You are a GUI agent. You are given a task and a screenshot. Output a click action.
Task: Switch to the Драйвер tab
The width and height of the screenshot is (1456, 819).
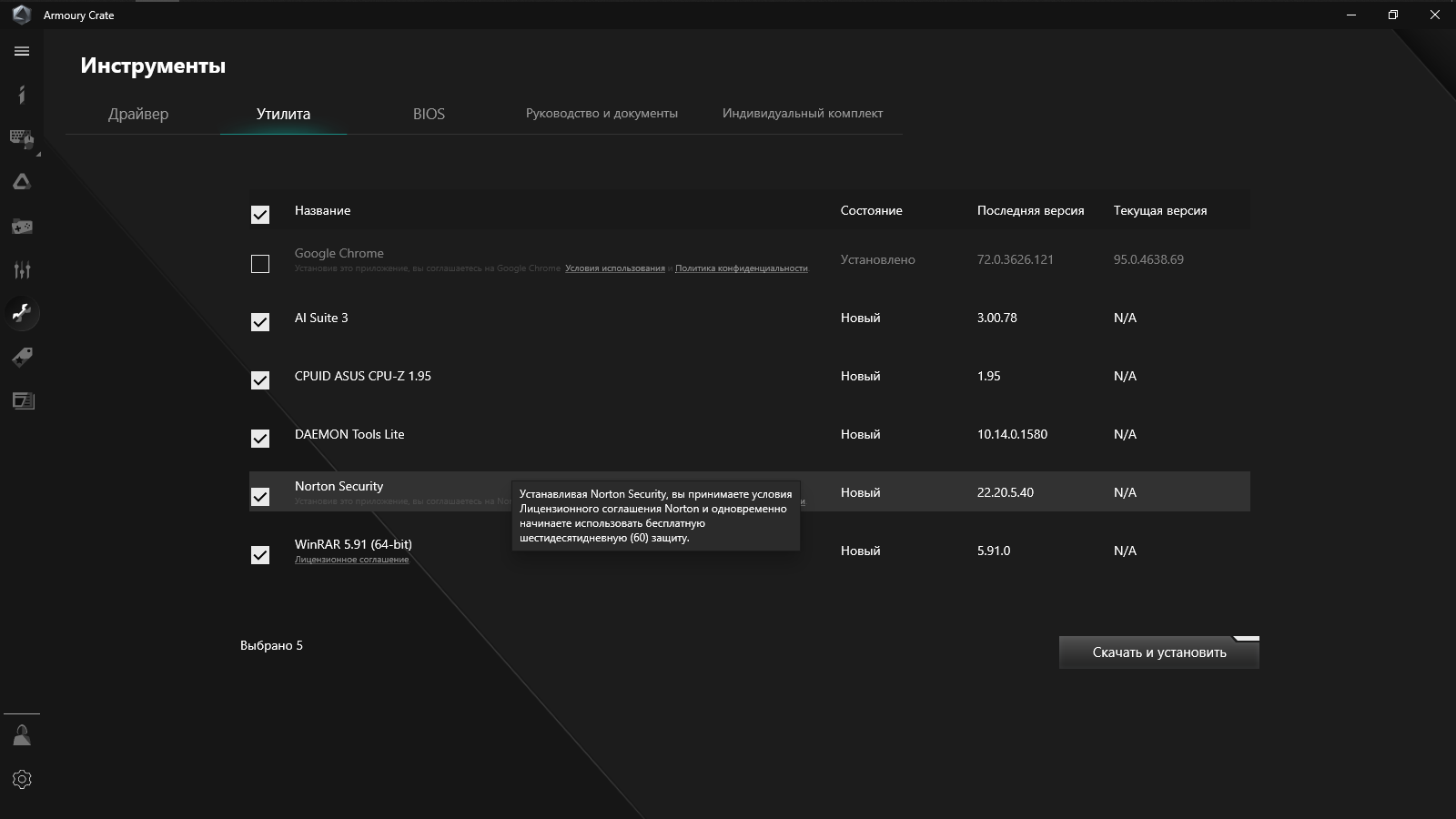[x=138, y=114]
